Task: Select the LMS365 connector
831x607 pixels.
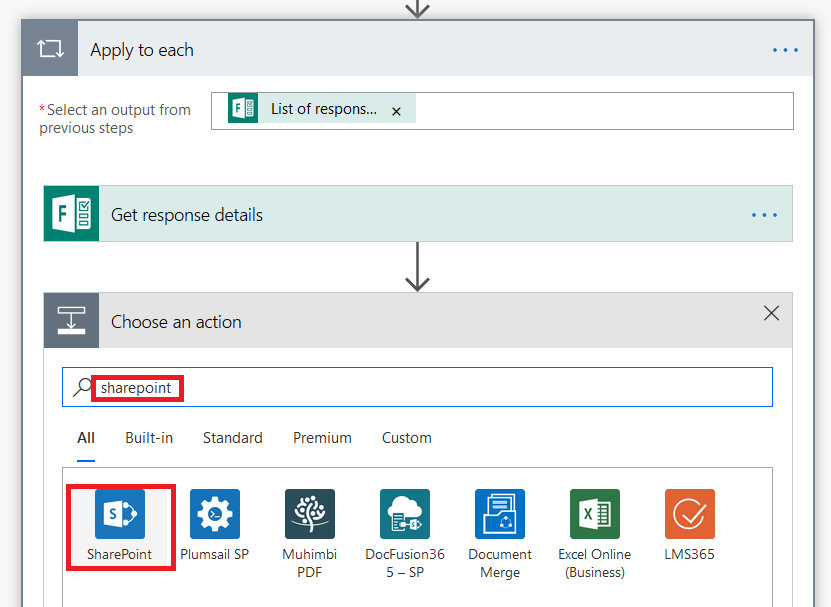Action: tap(689, 514)
